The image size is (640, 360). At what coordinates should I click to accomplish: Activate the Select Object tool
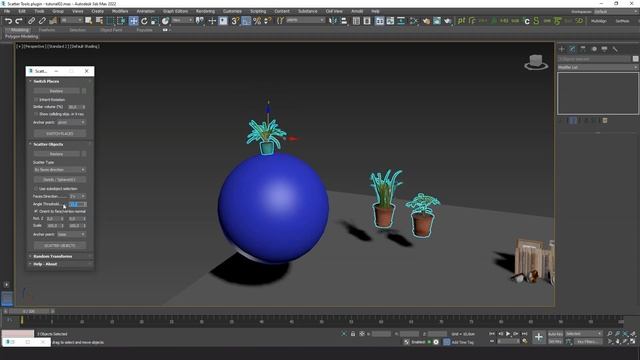pyautogui.click(x=88, y=21)
